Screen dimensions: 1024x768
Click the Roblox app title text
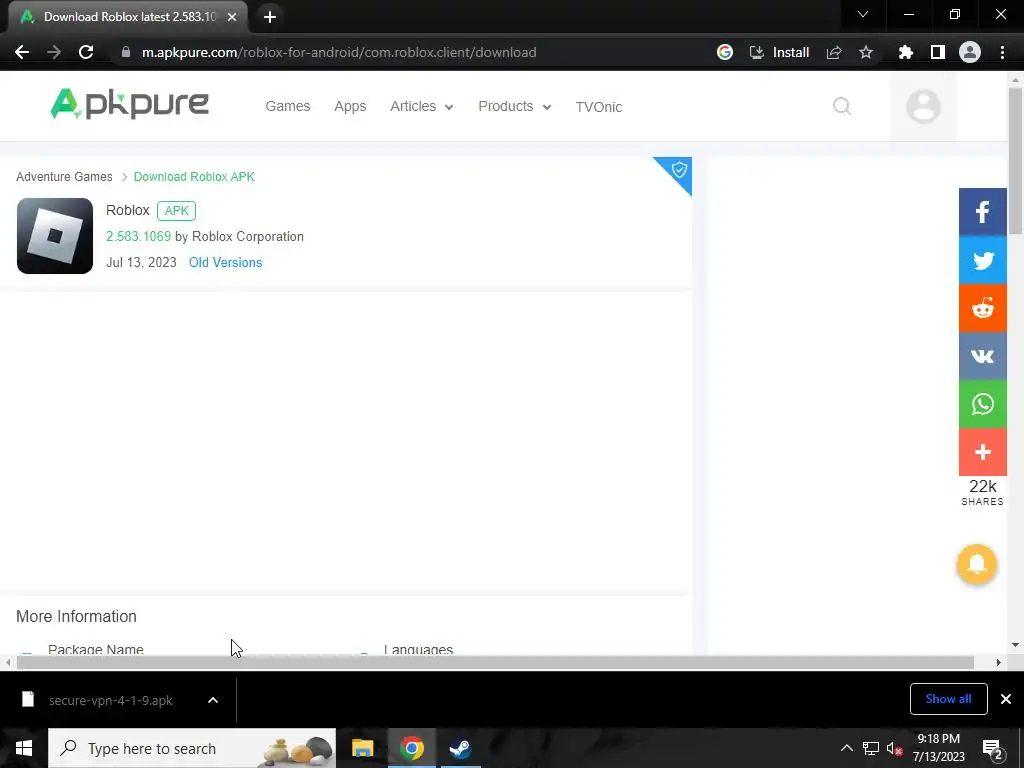[x=128, y=210]
